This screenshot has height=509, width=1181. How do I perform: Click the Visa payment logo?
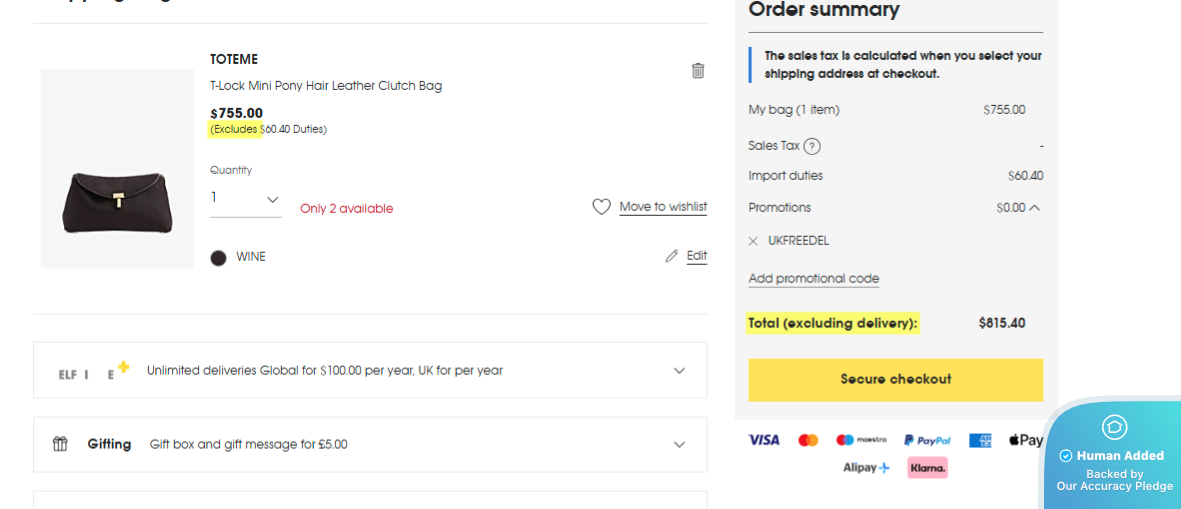click(x=764, y=440)
